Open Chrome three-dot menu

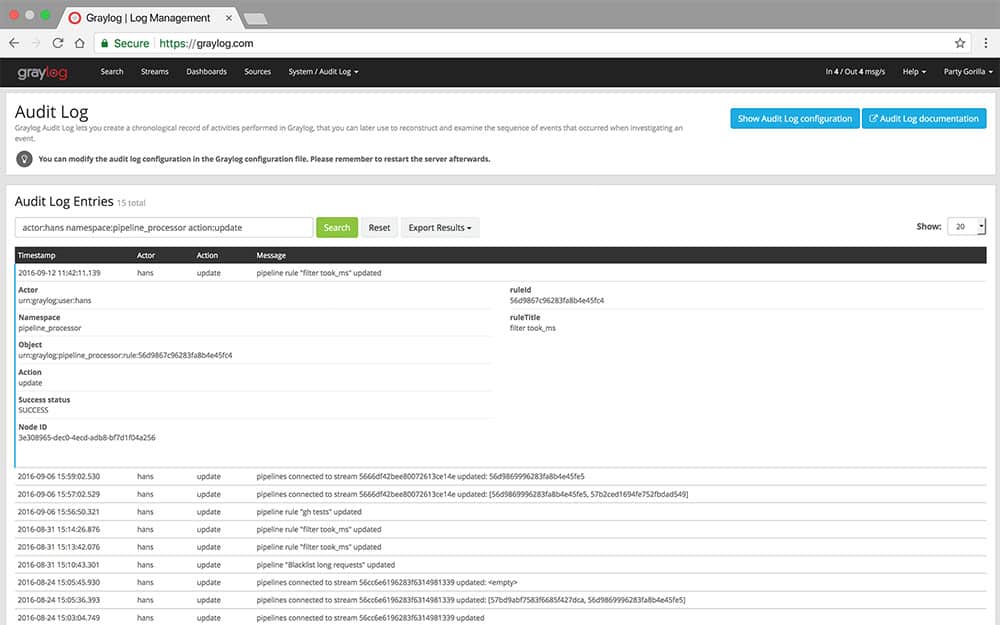985,43
